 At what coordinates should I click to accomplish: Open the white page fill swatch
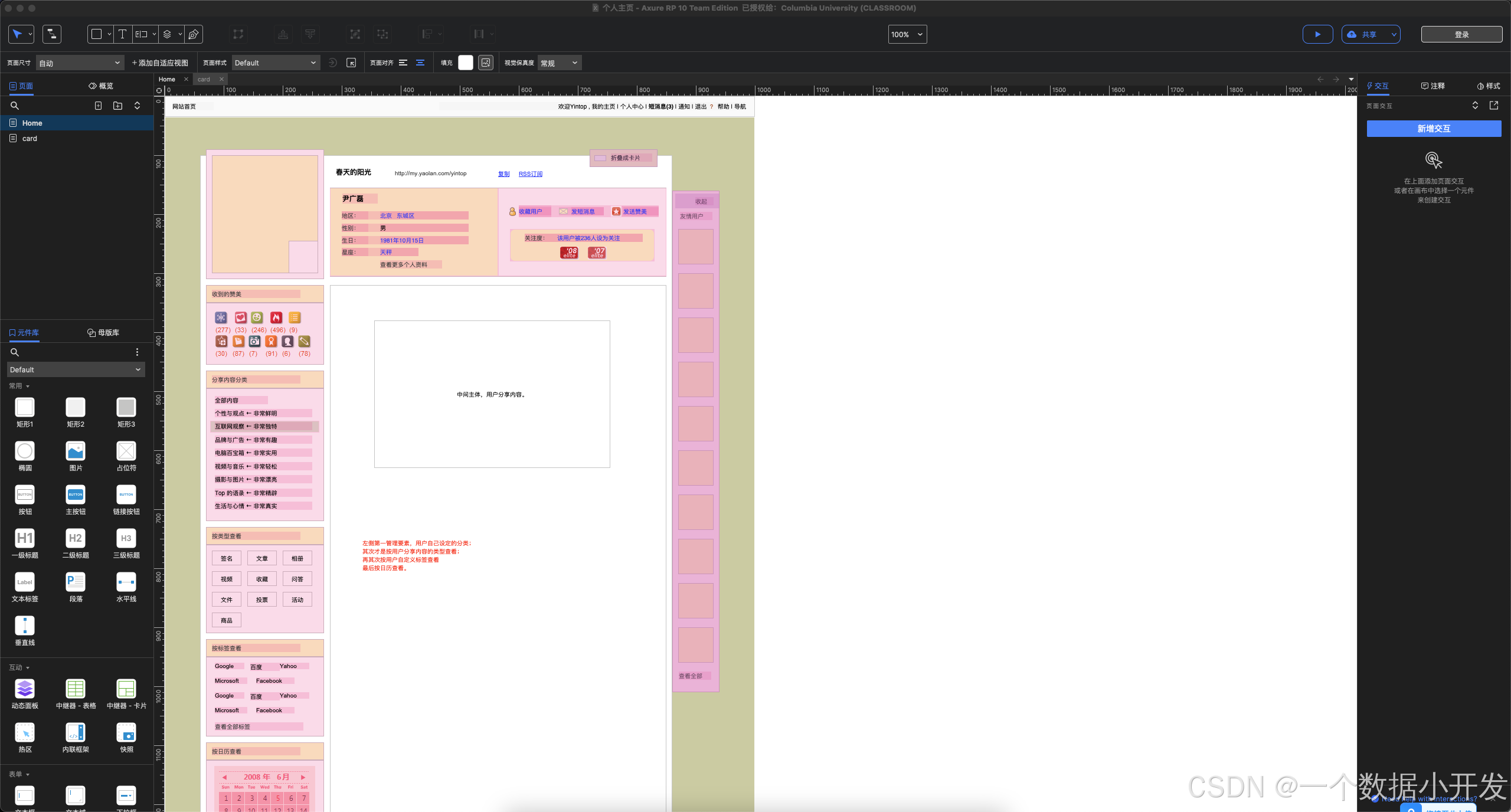click(x=466, y=63)
